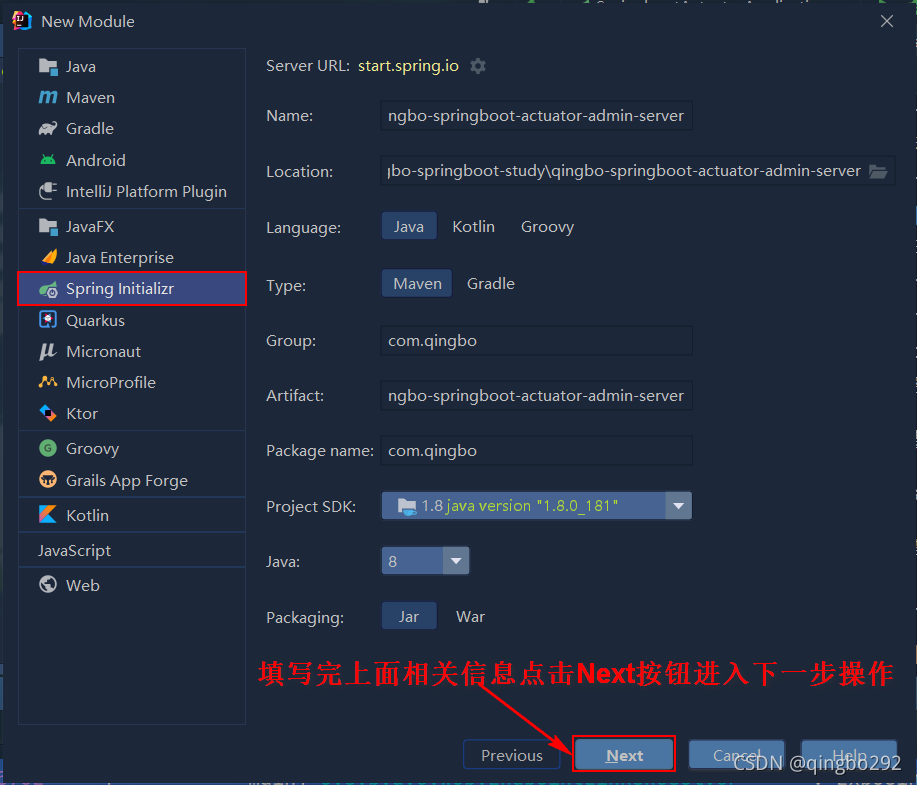Click the Java Enterprise icon
Screen dimensions: 917x785
point(49,257)
